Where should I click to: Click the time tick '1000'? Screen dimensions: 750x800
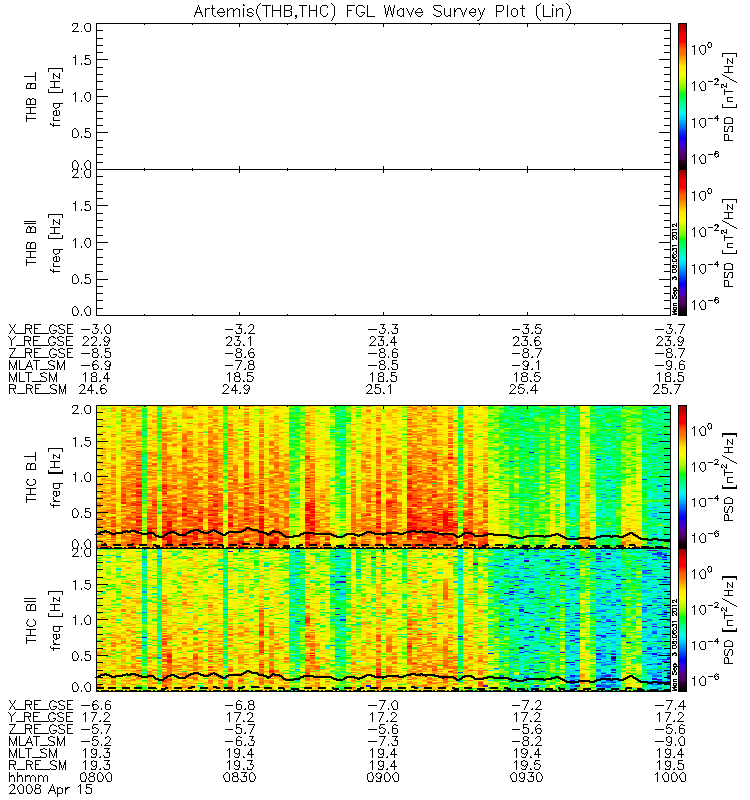click(x=670, y=778)
